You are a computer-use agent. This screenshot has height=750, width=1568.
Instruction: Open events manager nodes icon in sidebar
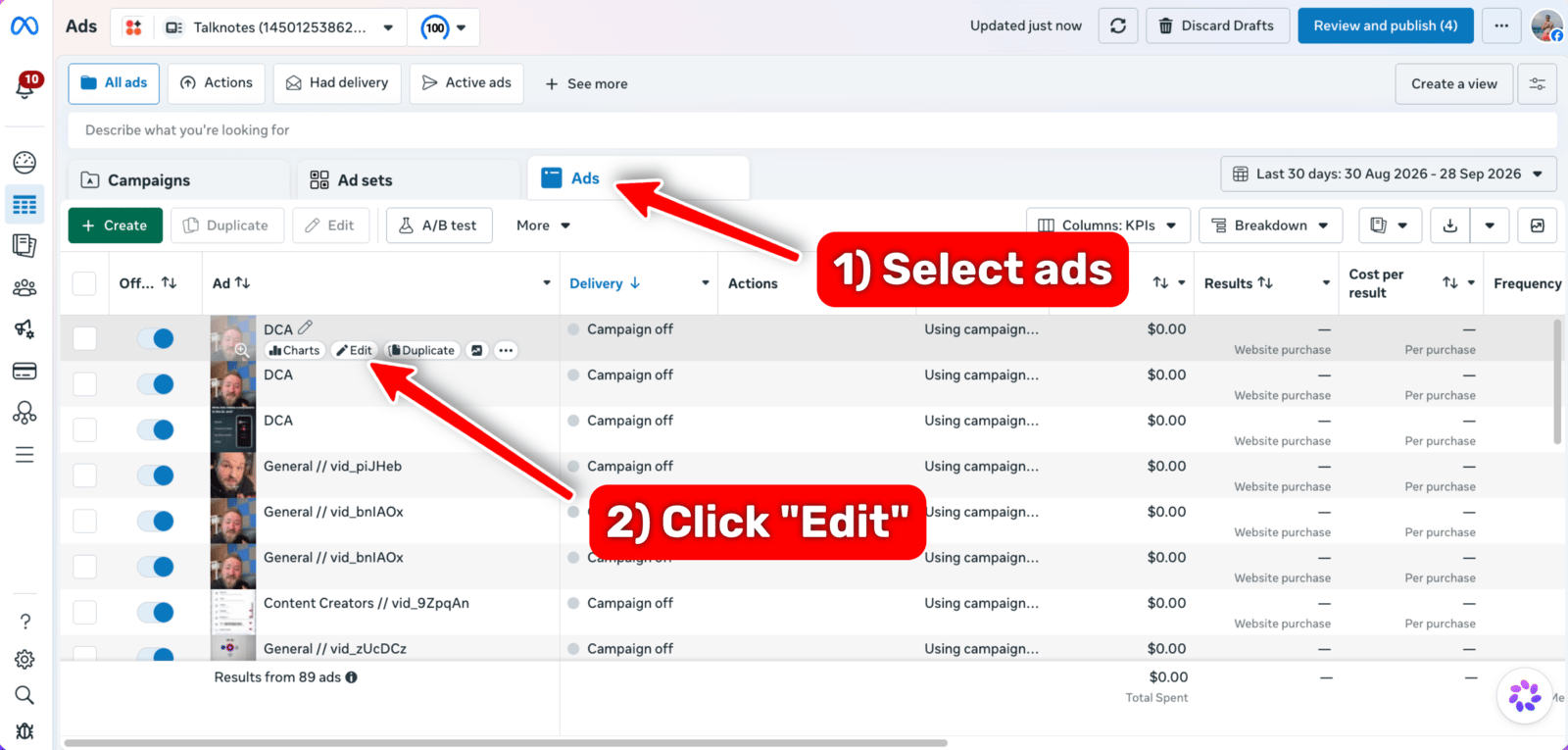pos(24,413)
